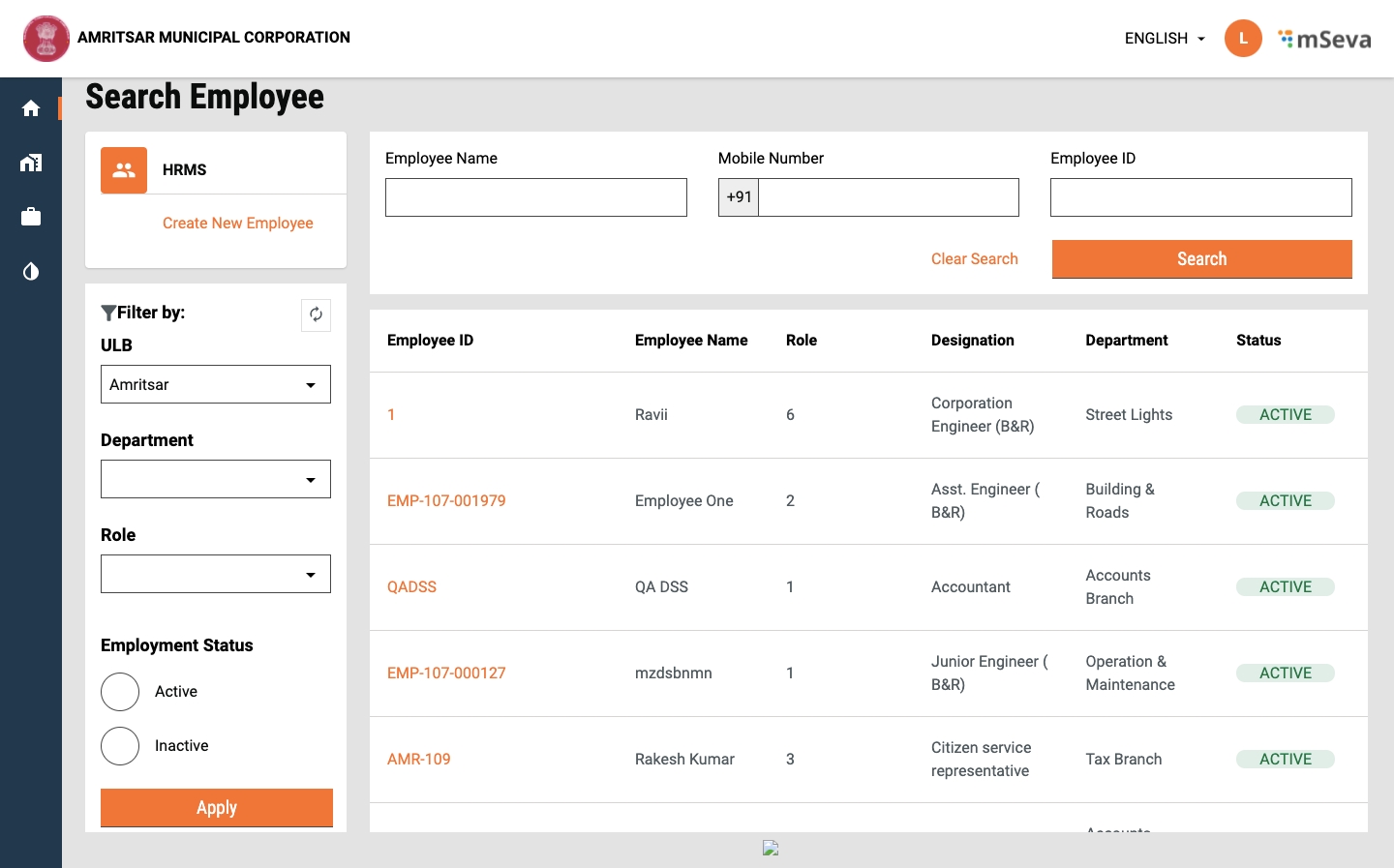Expand the Role filter dropdown
The image size is (1394, 868).
point(215,574)
